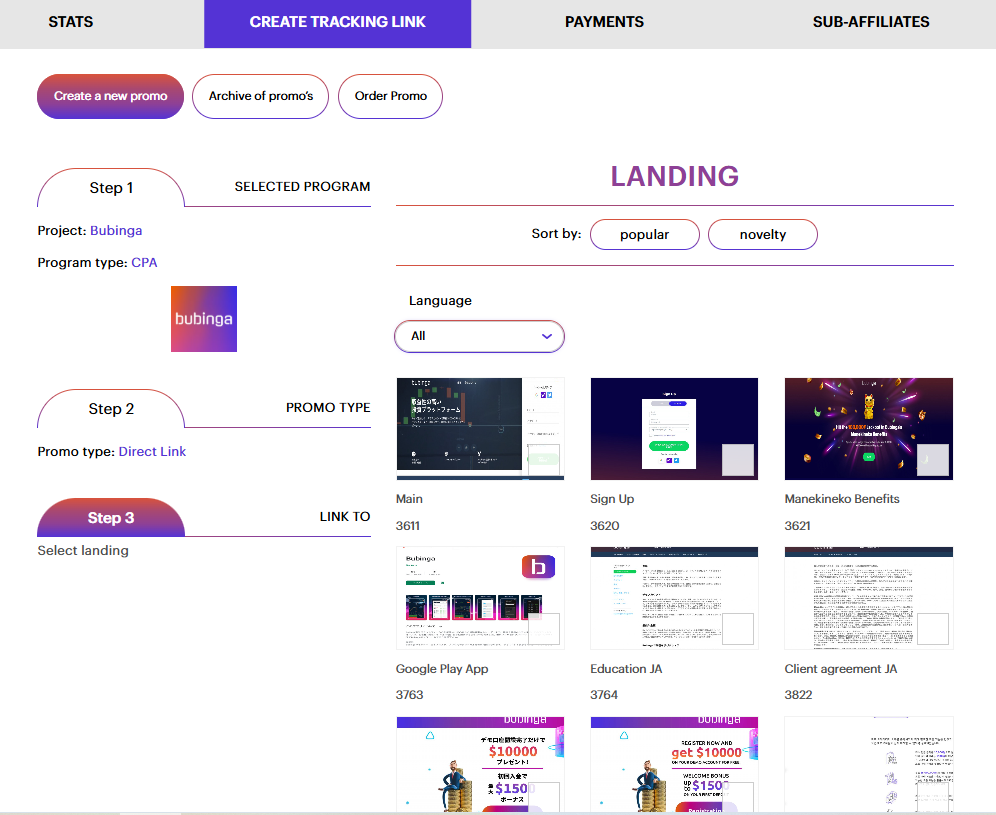996x815 pixels.
Task: Click the Direct Link promo type
Action: [x=152, y=452]
